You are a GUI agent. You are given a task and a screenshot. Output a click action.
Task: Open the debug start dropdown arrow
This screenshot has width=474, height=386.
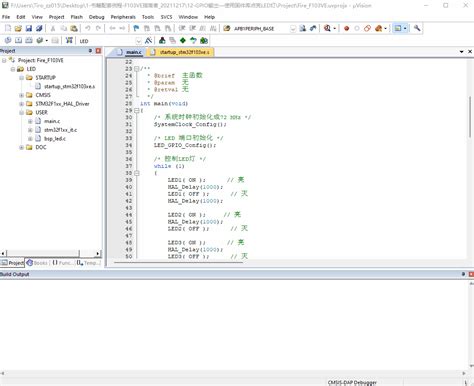[334, 29]
